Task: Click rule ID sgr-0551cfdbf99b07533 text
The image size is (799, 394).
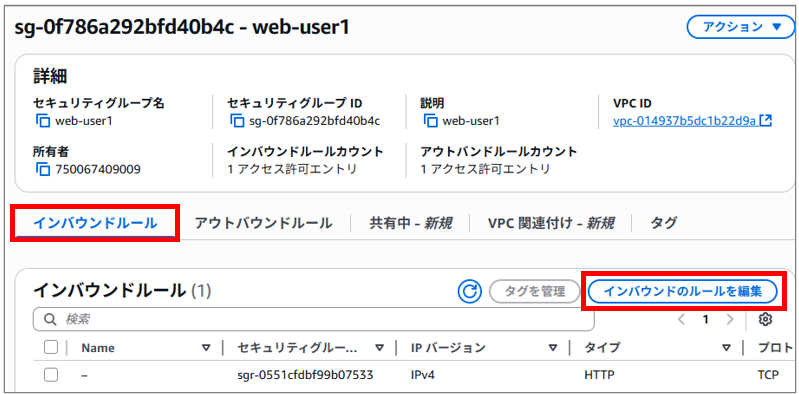Action: click(306, 376)
